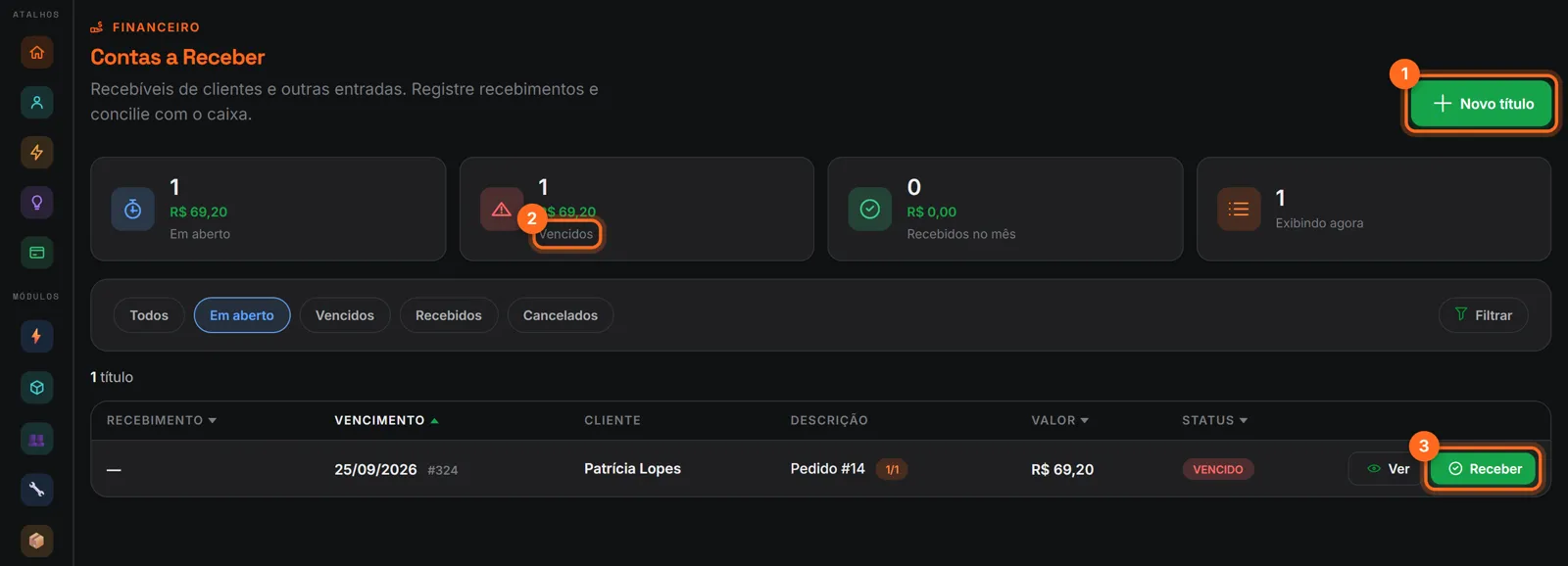Click the R$ 69,20 amount on Em aberto card
The width and height of the screenshot is (1568, 566).
pyautogui.click(x=199, y=212)
